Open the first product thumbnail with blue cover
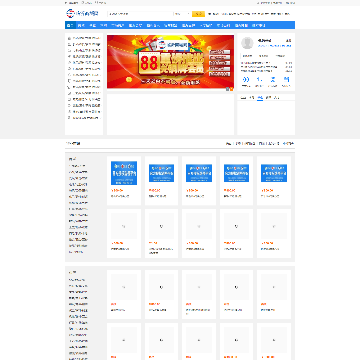 point(124,173)
